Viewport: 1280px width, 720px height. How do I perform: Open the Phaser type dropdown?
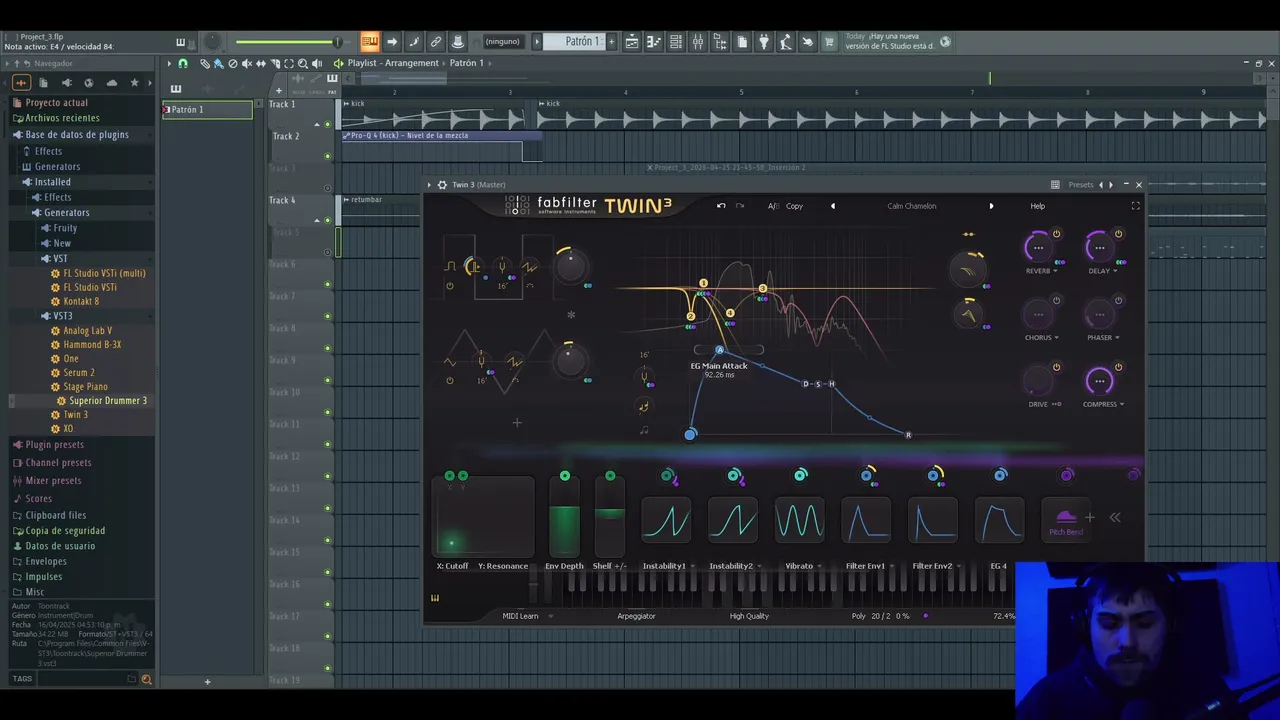click(1116, 338)
